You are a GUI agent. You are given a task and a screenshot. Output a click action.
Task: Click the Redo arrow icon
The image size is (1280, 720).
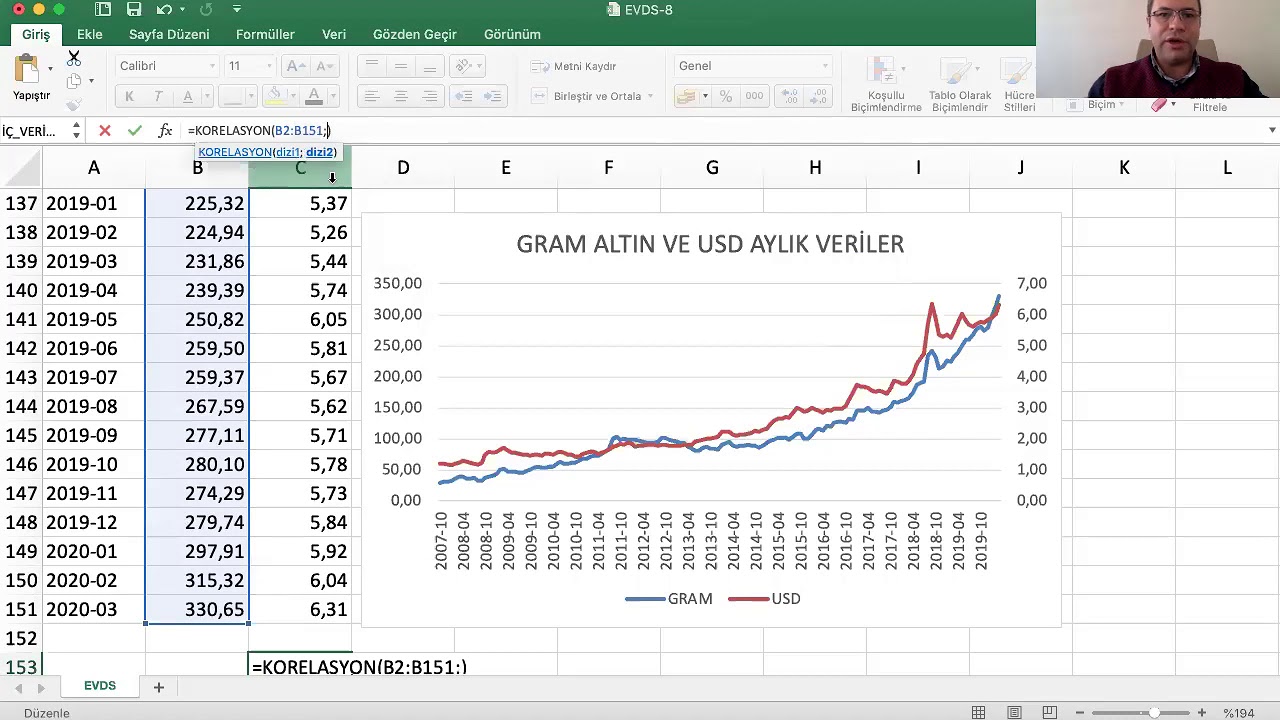coord(206,10)
